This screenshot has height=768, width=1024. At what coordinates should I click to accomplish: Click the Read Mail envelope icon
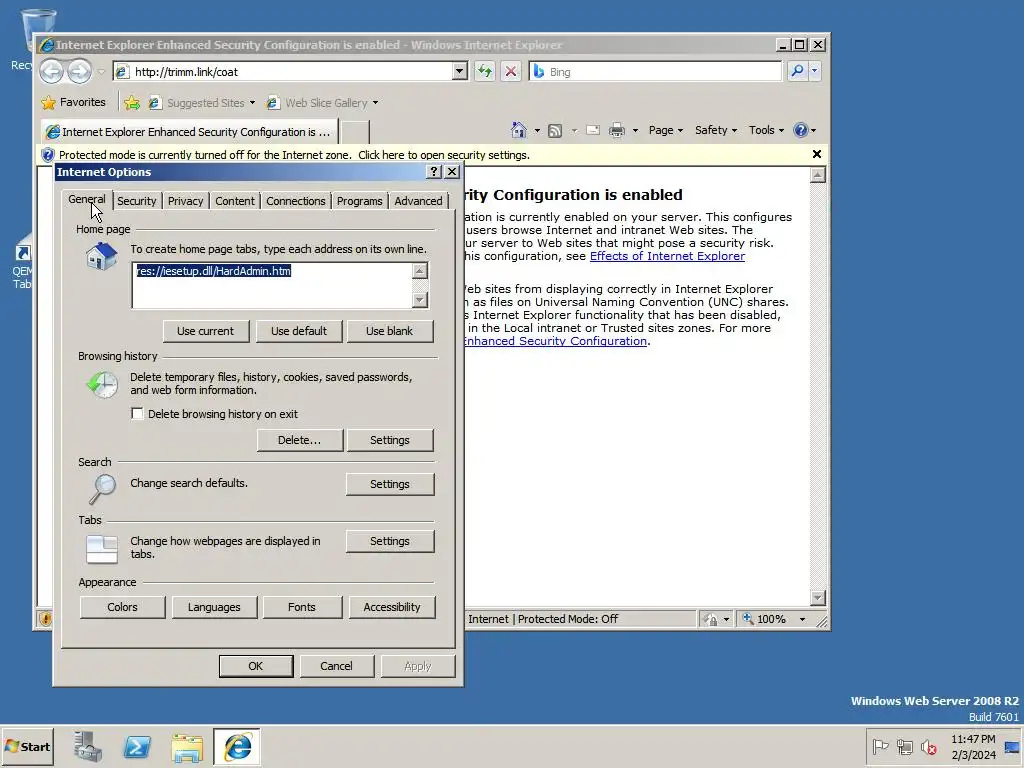point(593,130)
